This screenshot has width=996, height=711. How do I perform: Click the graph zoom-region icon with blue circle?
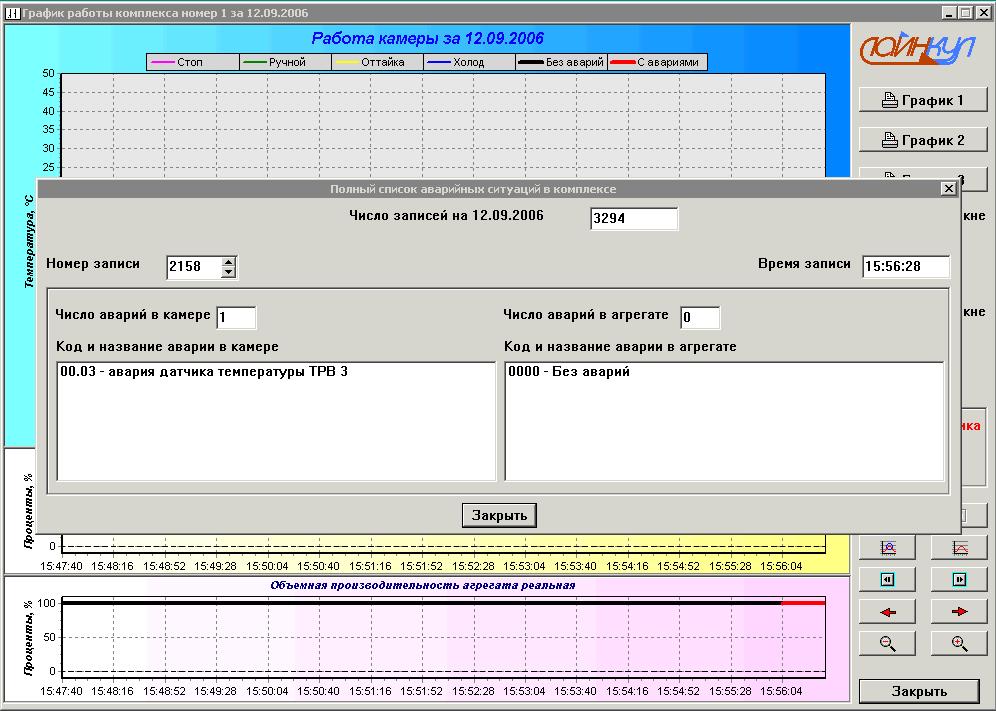click(x=887, y=547)
